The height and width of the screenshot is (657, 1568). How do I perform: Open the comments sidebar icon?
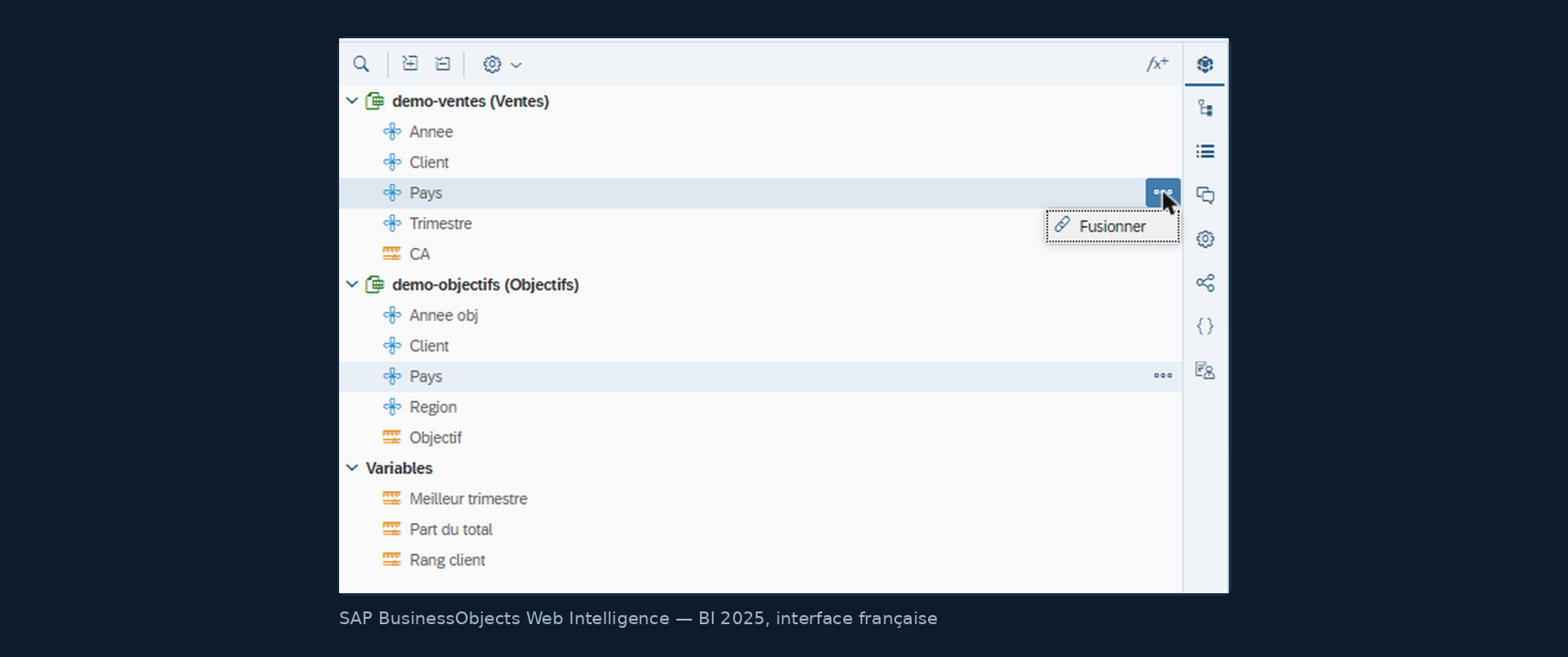point(1205,195)
